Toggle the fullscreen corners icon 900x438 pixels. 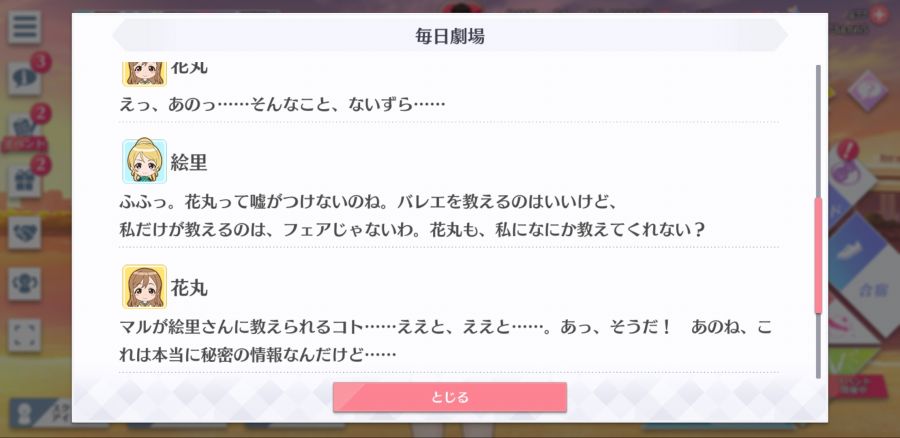point(25,335)
